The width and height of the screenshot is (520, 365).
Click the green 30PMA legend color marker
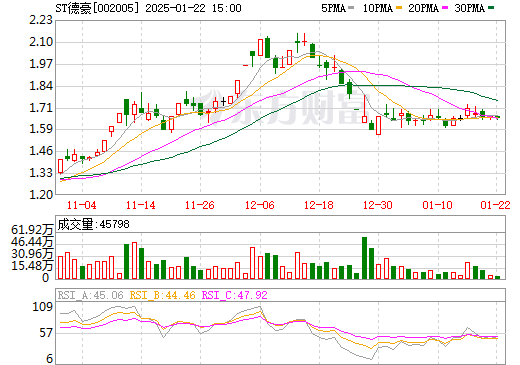491,8
